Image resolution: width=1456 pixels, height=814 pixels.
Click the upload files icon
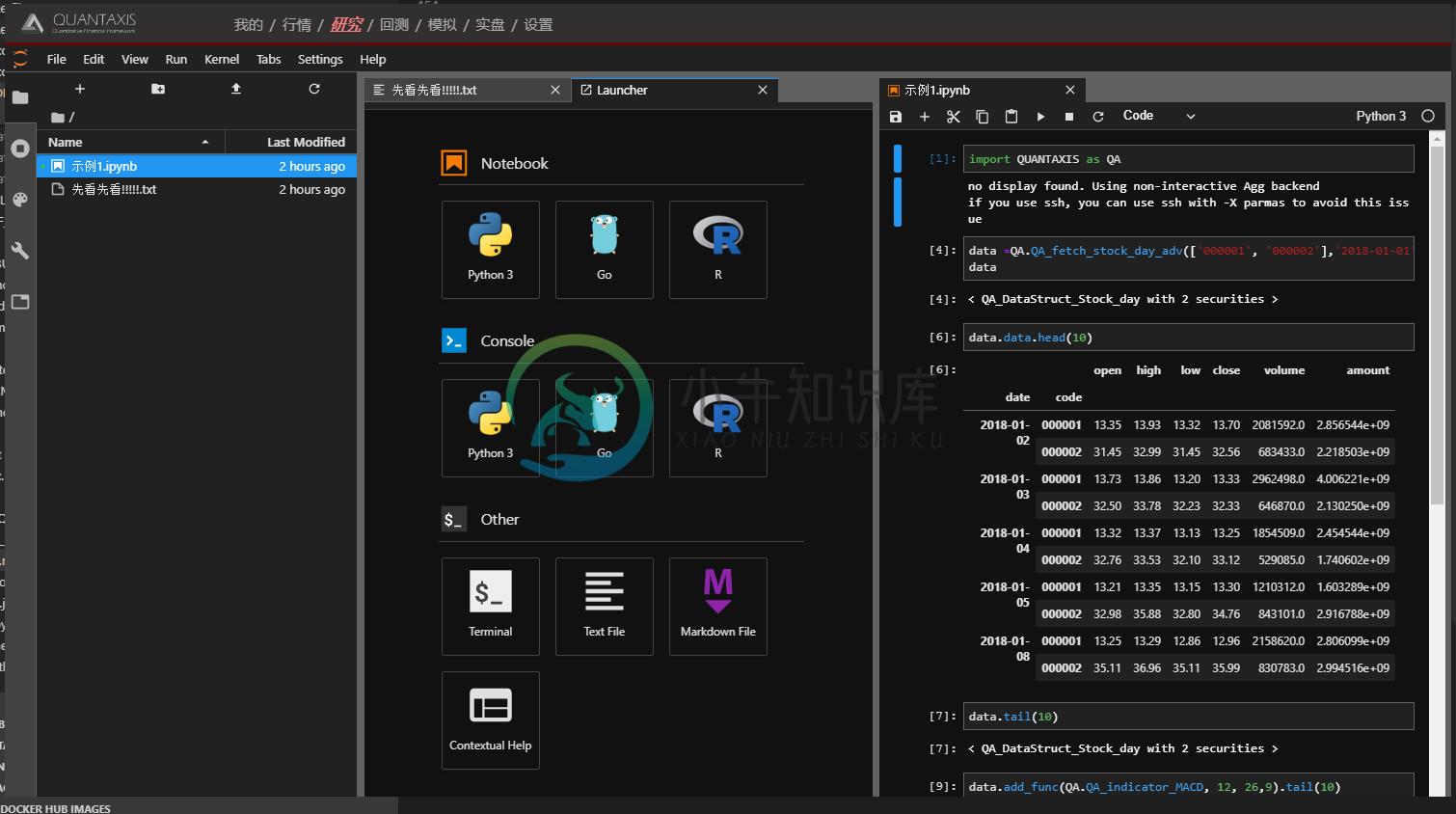[x=236, y=89]
